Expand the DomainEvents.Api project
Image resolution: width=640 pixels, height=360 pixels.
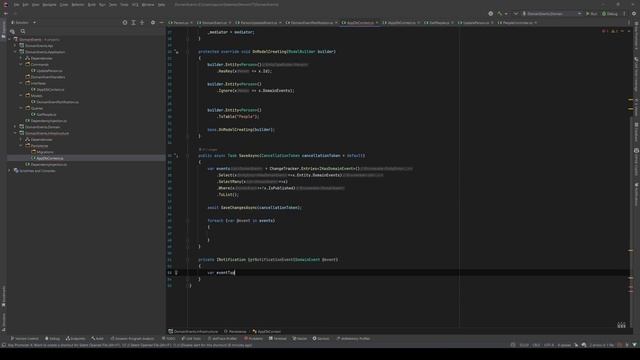16,46
